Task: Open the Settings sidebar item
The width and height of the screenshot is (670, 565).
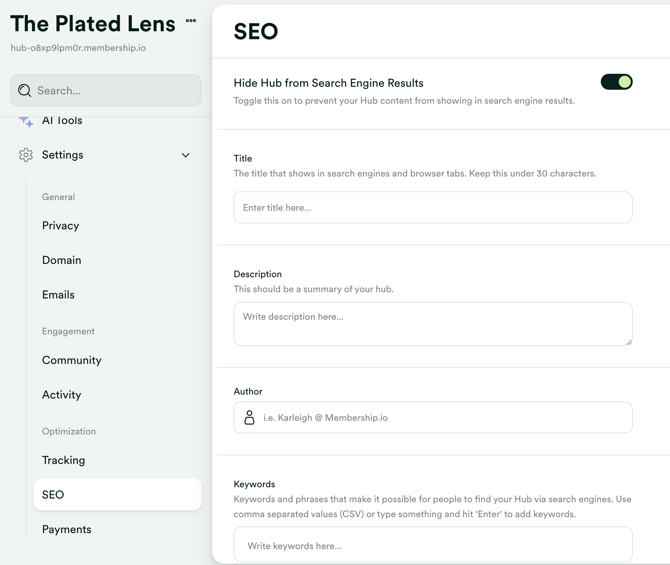Action: (x=62, y=155)
